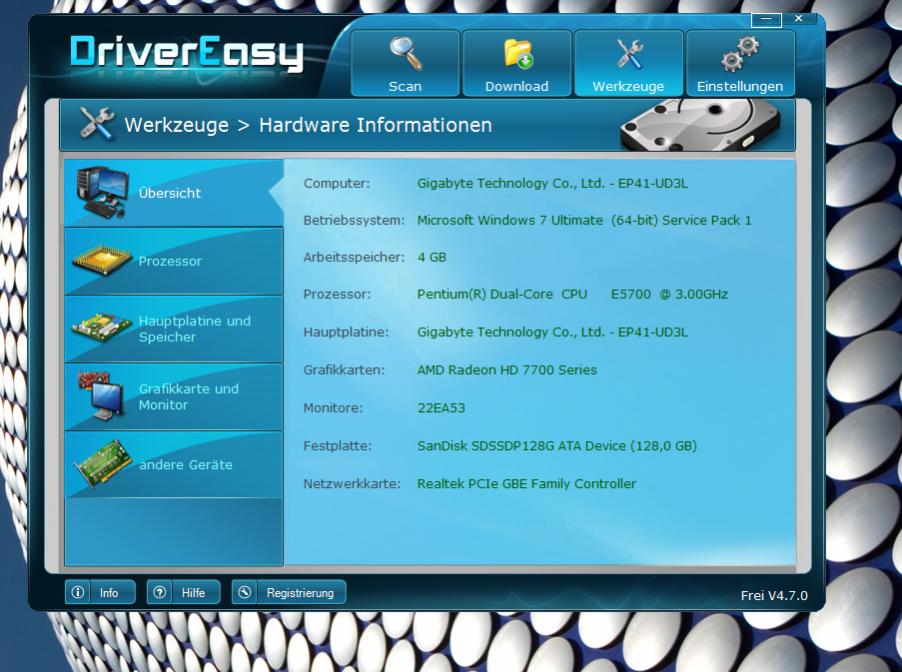This screenshot has height=672, width=902.
Task: Click the tools icon in the breadcrumb header
Action: coord(97,123)
